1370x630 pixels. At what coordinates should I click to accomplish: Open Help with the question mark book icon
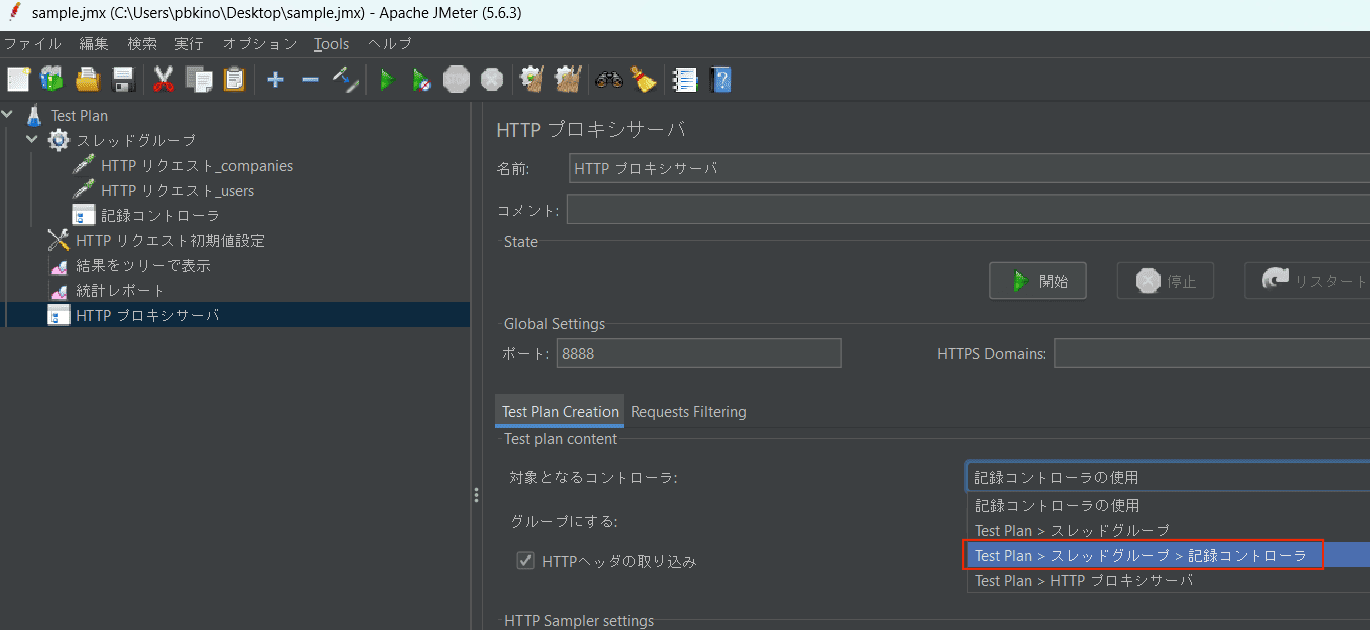720,80
